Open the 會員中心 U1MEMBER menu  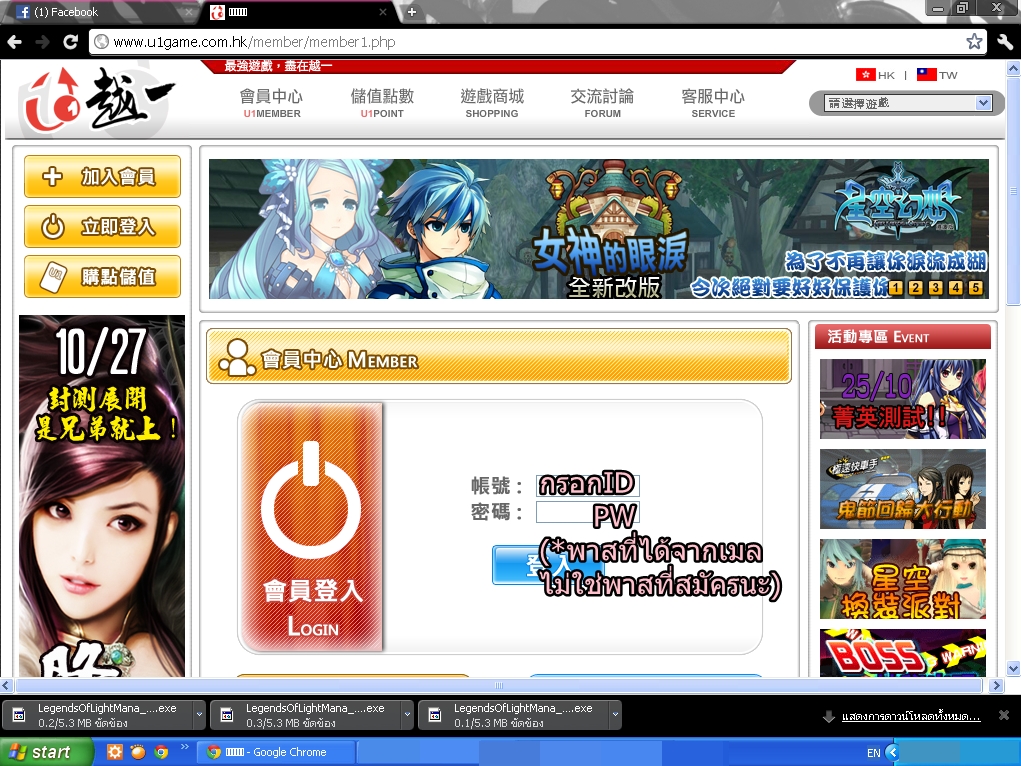(x=272, y=104)
